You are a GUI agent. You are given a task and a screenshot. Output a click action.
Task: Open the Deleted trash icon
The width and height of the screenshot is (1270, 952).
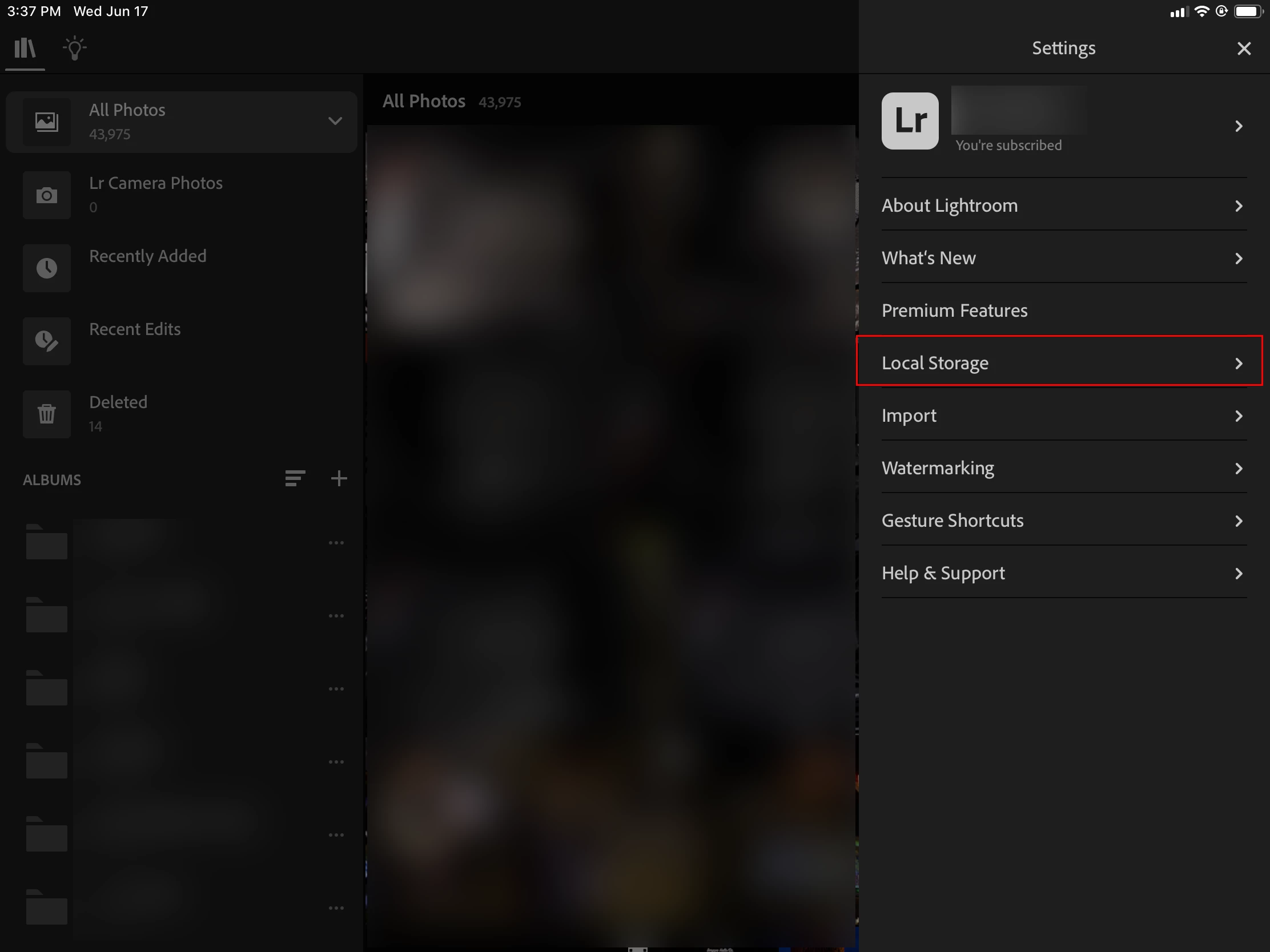point(46,414)
